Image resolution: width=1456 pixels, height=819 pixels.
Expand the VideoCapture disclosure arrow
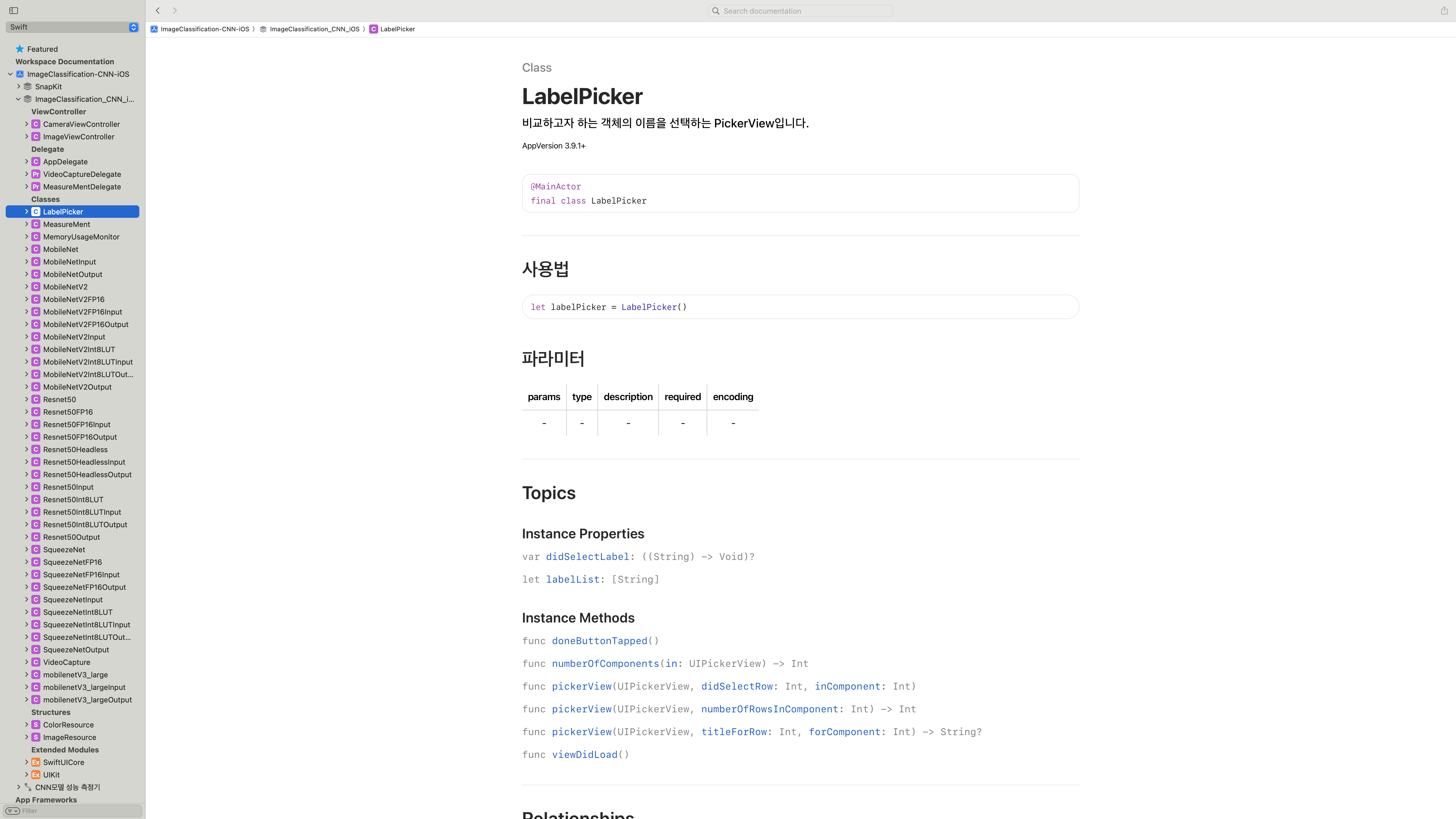26,662
